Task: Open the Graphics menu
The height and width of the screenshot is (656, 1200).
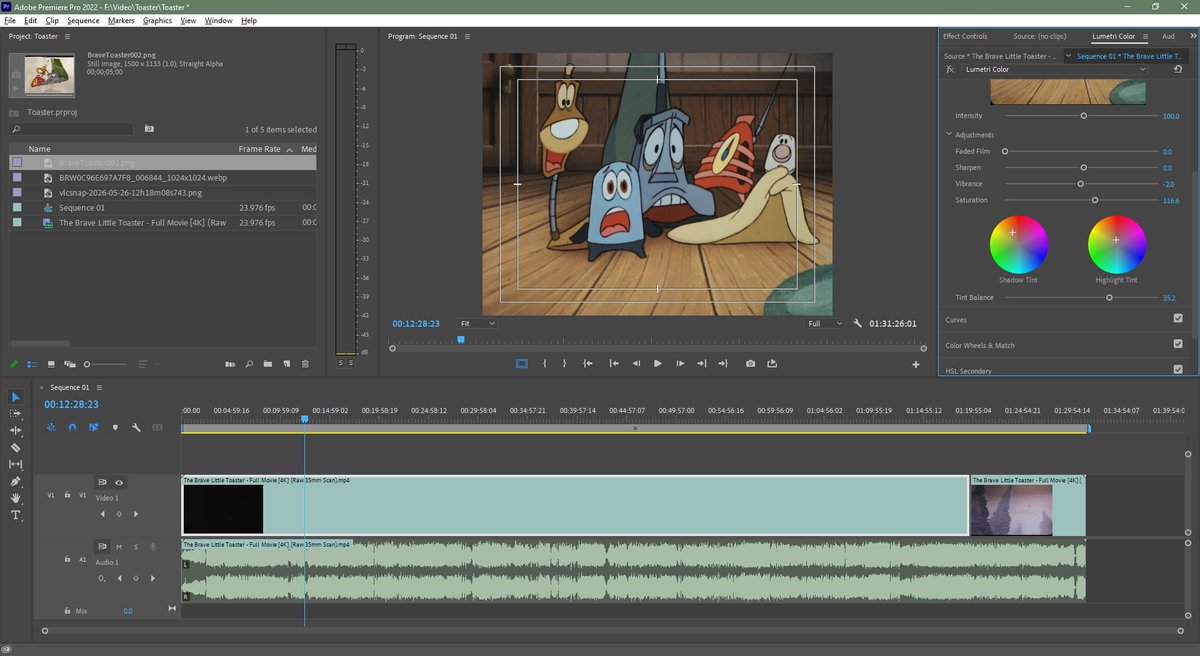Action: [157, 20]
